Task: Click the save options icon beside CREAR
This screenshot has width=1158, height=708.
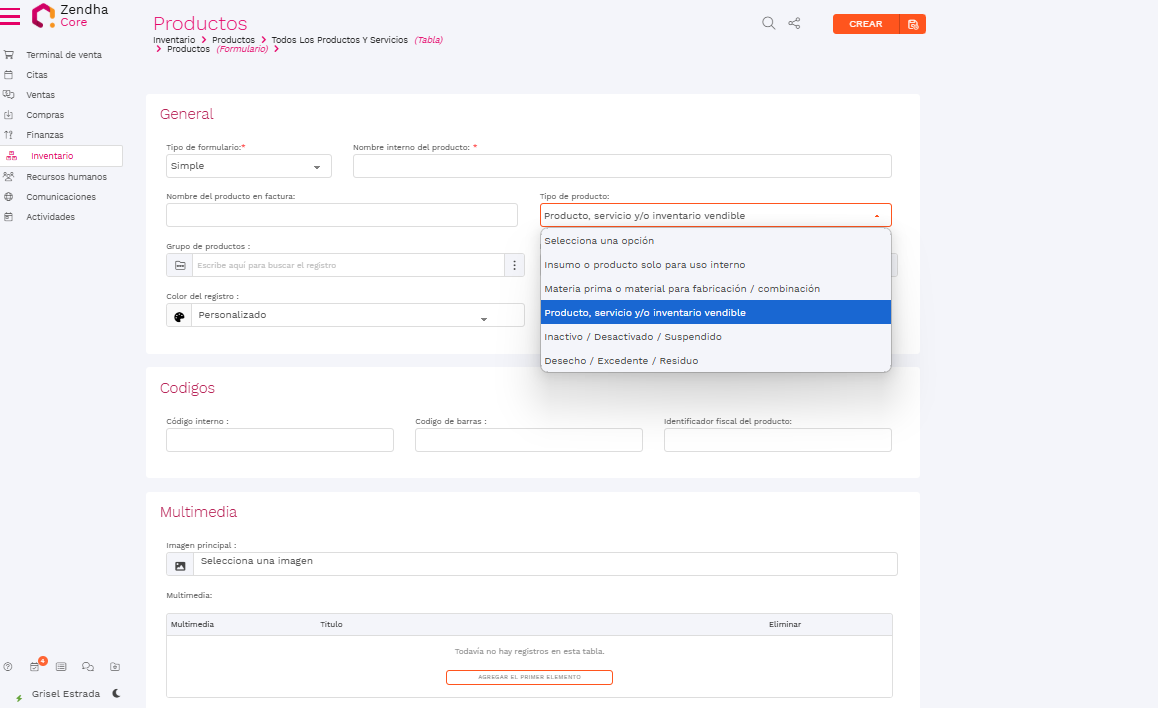Action: tap(913, 24)
